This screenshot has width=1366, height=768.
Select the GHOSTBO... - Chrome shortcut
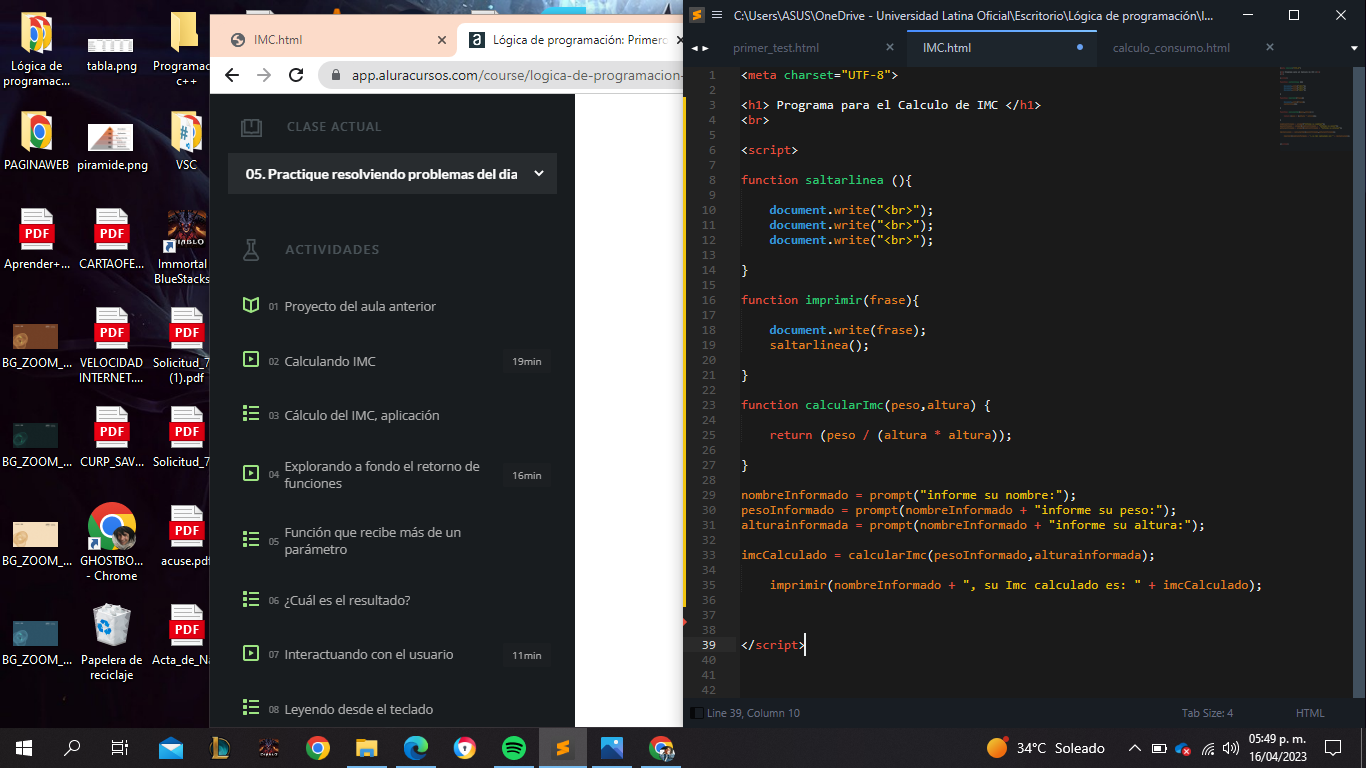(111, 541)
